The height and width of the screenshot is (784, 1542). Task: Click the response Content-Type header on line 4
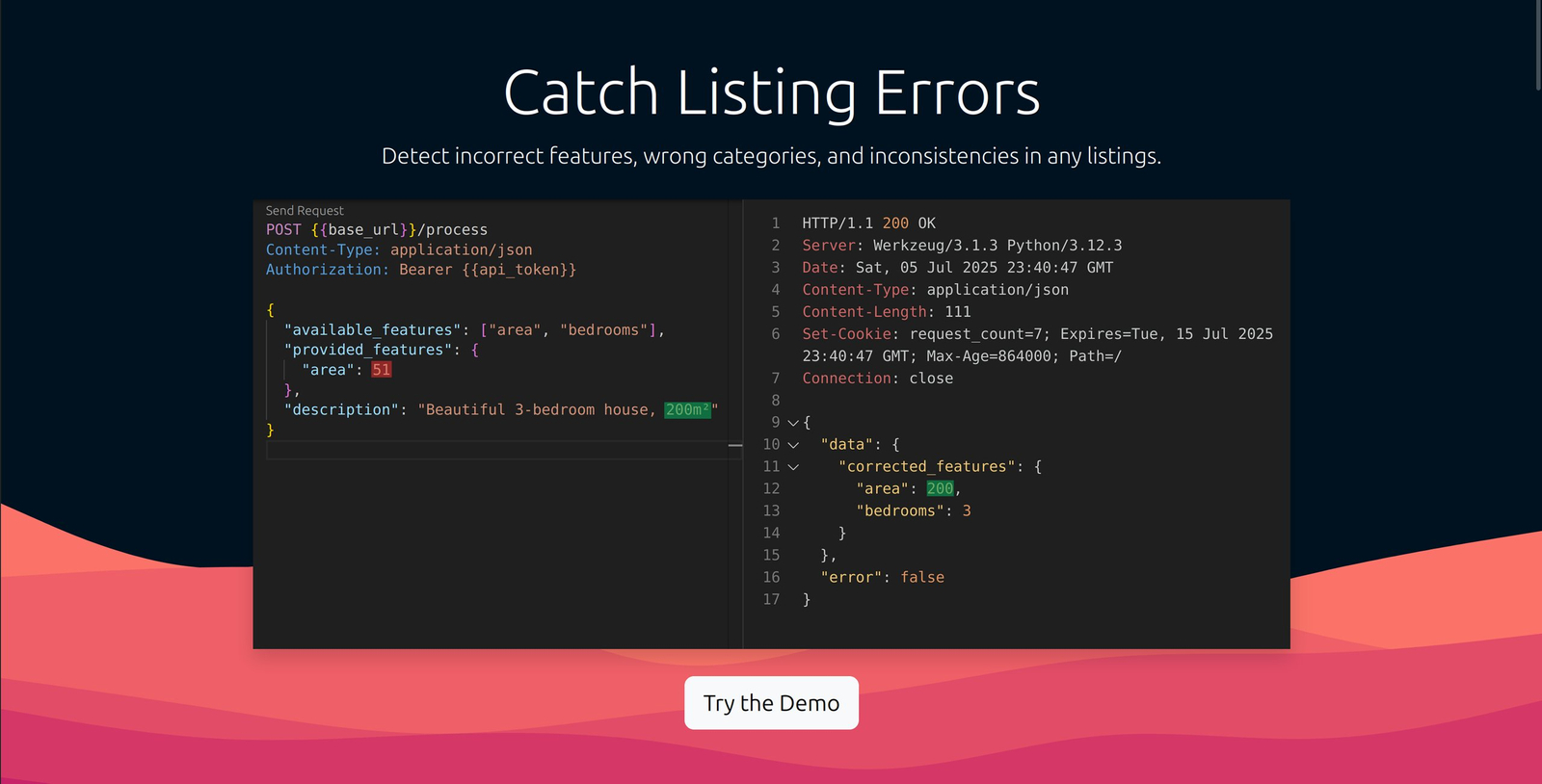[935, 290]
